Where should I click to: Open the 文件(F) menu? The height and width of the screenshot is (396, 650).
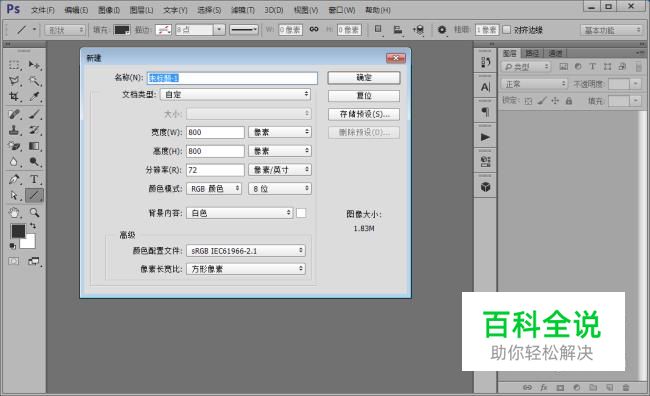tap(43, 10)
